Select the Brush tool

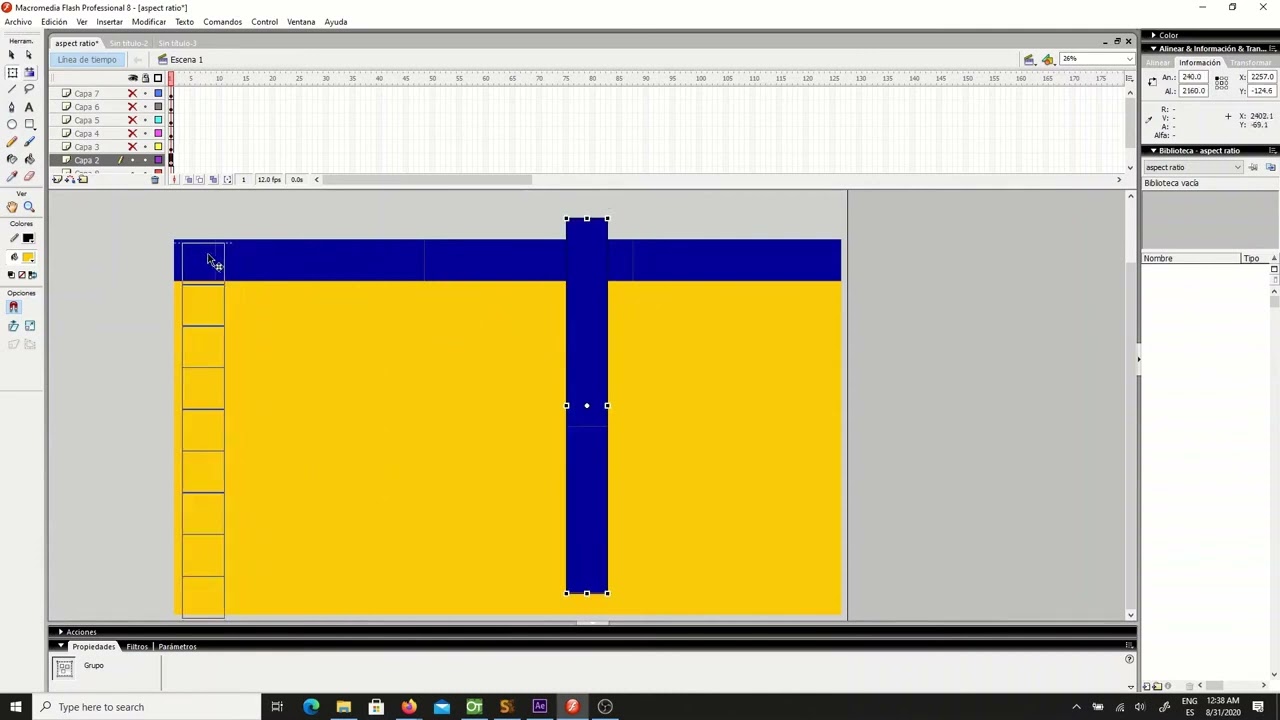[29, 141]
